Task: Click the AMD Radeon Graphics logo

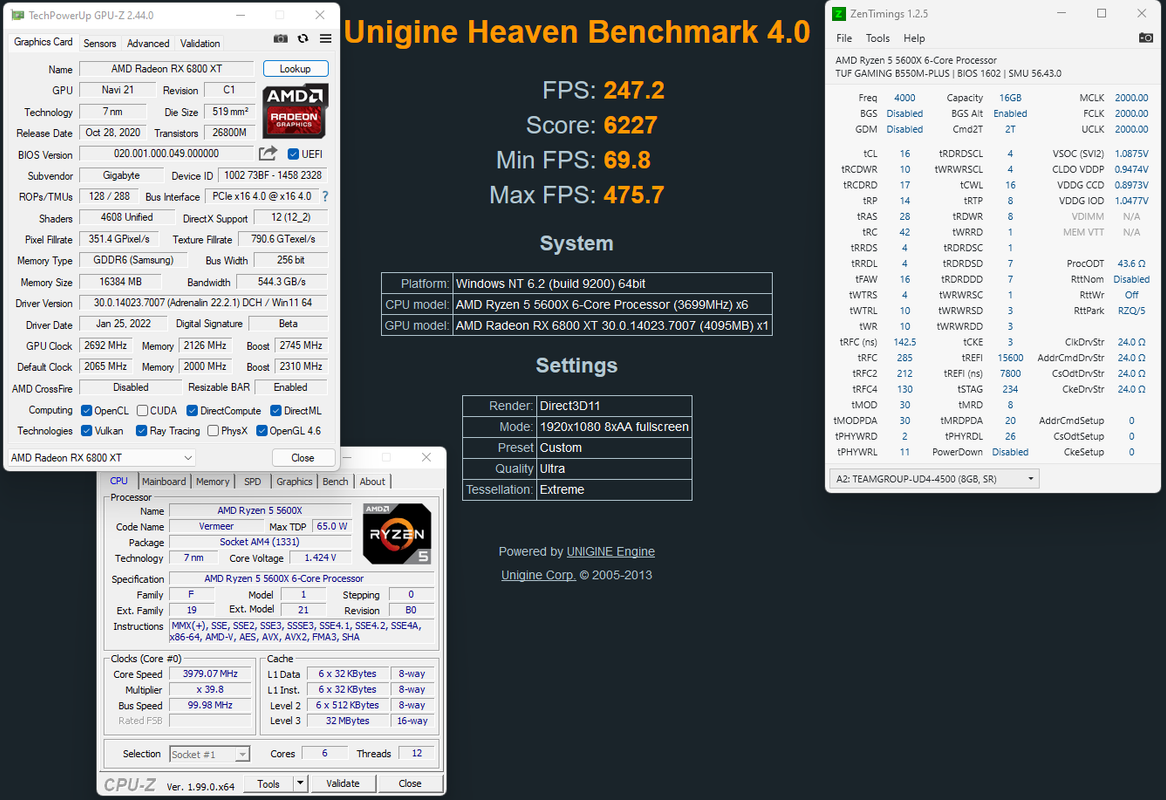Action: pyautogui.click(x=295, y=112)
